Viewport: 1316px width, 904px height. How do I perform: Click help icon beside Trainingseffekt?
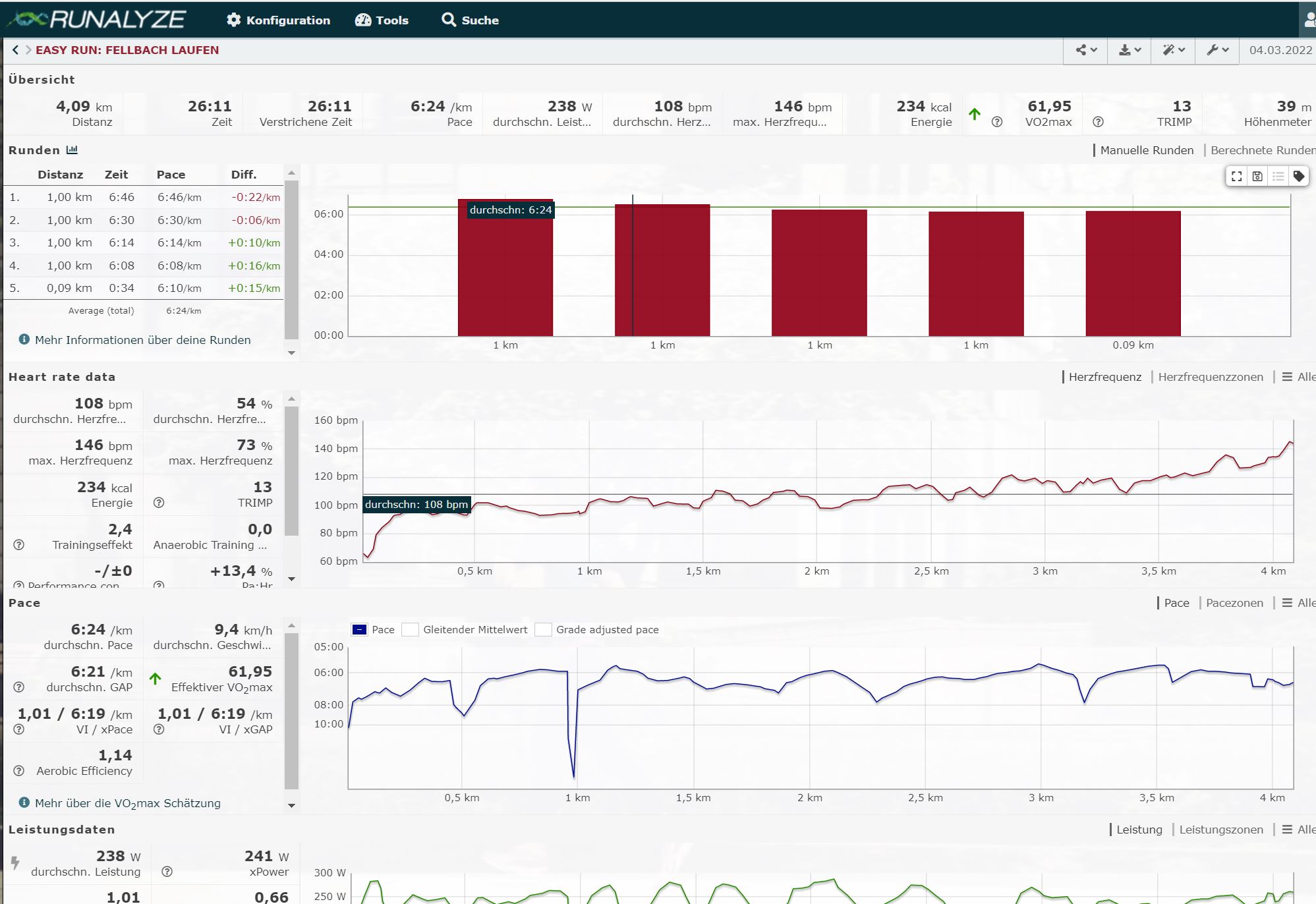[x=19, y=545]
